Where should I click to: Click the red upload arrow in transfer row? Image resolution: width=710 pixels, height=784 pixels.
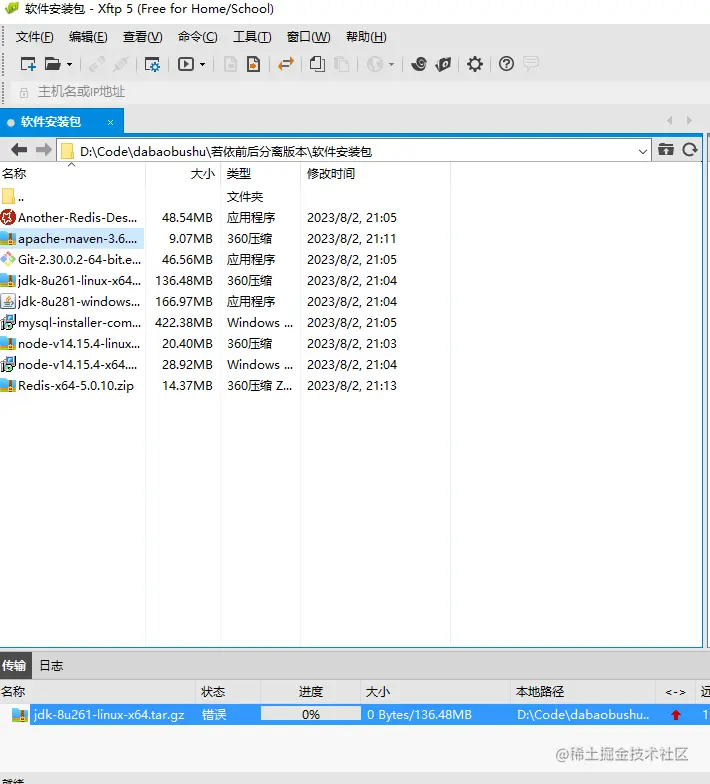point(676,714)
